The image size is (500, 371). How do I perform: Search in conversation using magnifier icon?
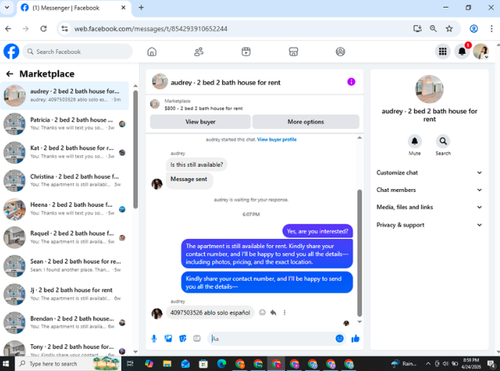tap(443, 141)
